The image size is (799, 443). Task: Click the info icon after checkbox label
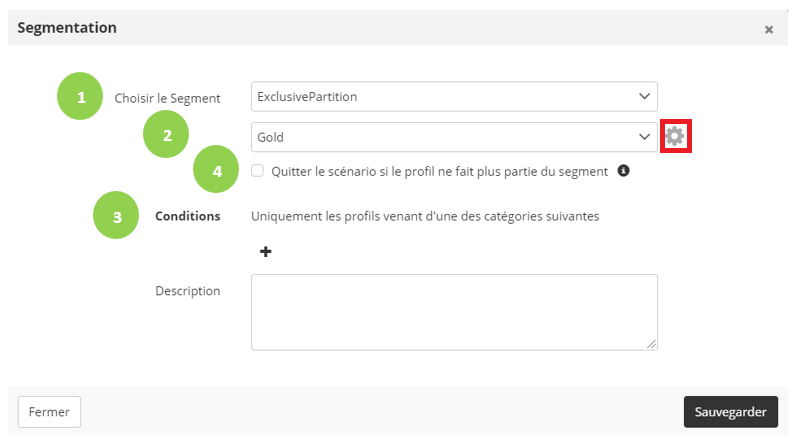click(x=623, y=171)
